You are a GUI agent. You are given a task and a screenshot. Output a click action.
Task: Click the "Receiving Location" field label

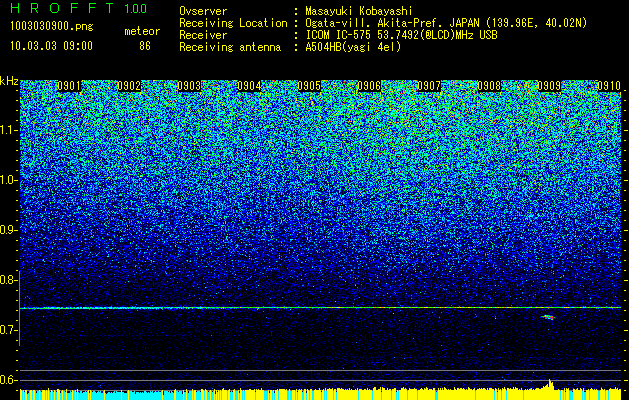click(x=233, y=23)
